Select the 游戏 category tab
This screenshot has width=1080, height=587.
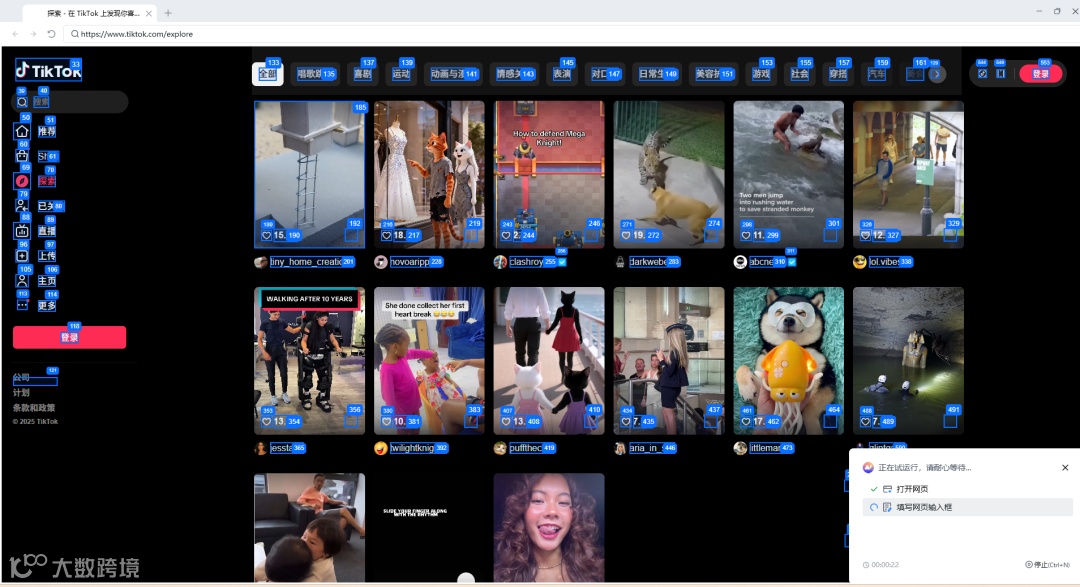(x=761, y=74)
